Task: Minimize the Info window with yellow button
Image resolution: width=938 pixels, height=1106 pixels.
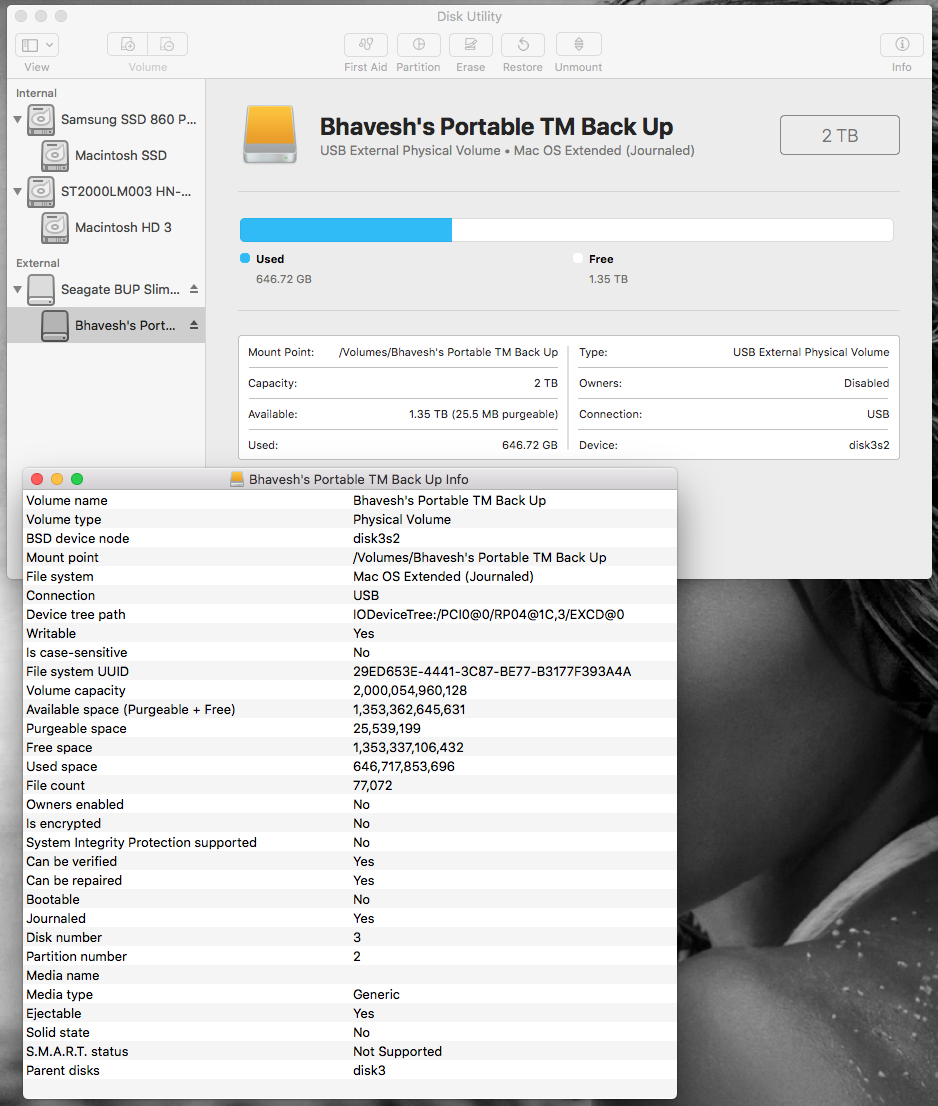Action: point(57,479)
